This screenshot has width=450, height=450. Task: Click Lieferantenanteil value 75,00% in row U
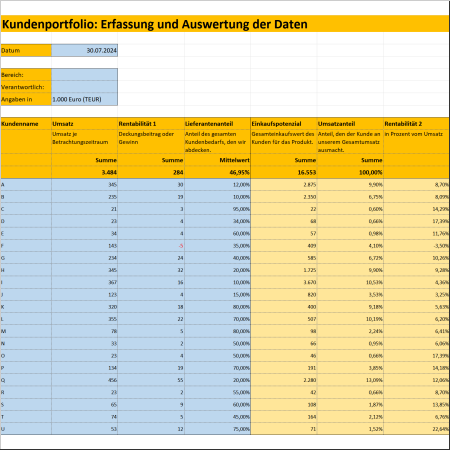tap(217, 429)
